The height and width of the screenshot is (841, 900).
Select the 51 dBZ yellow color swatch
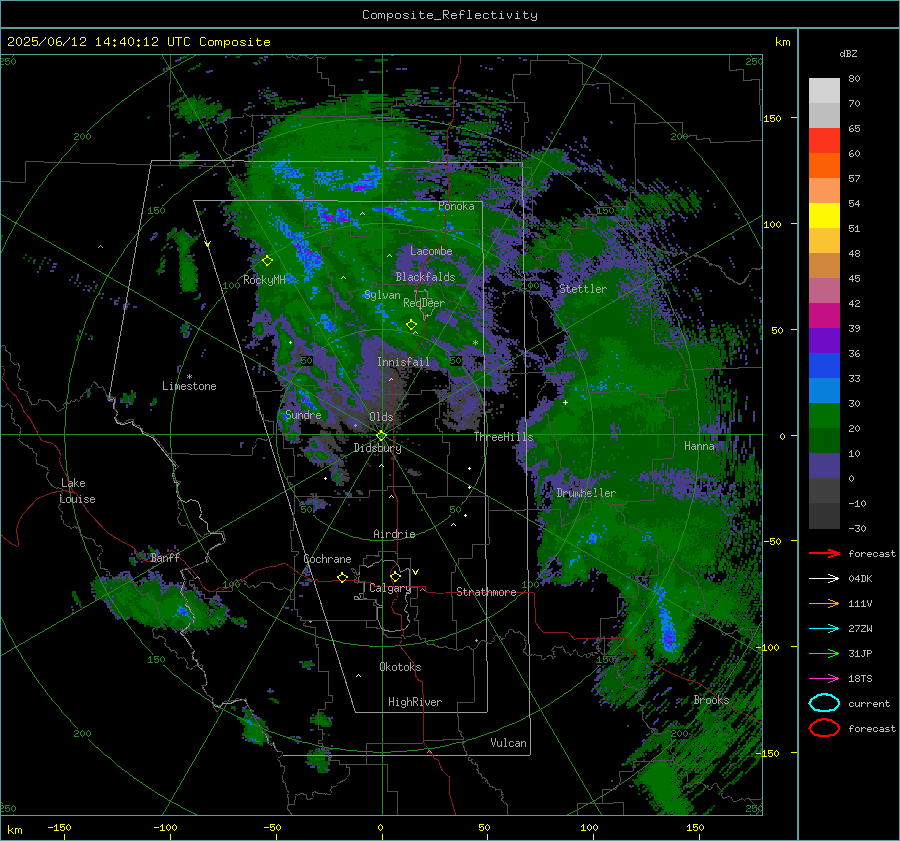pos(824,215)
